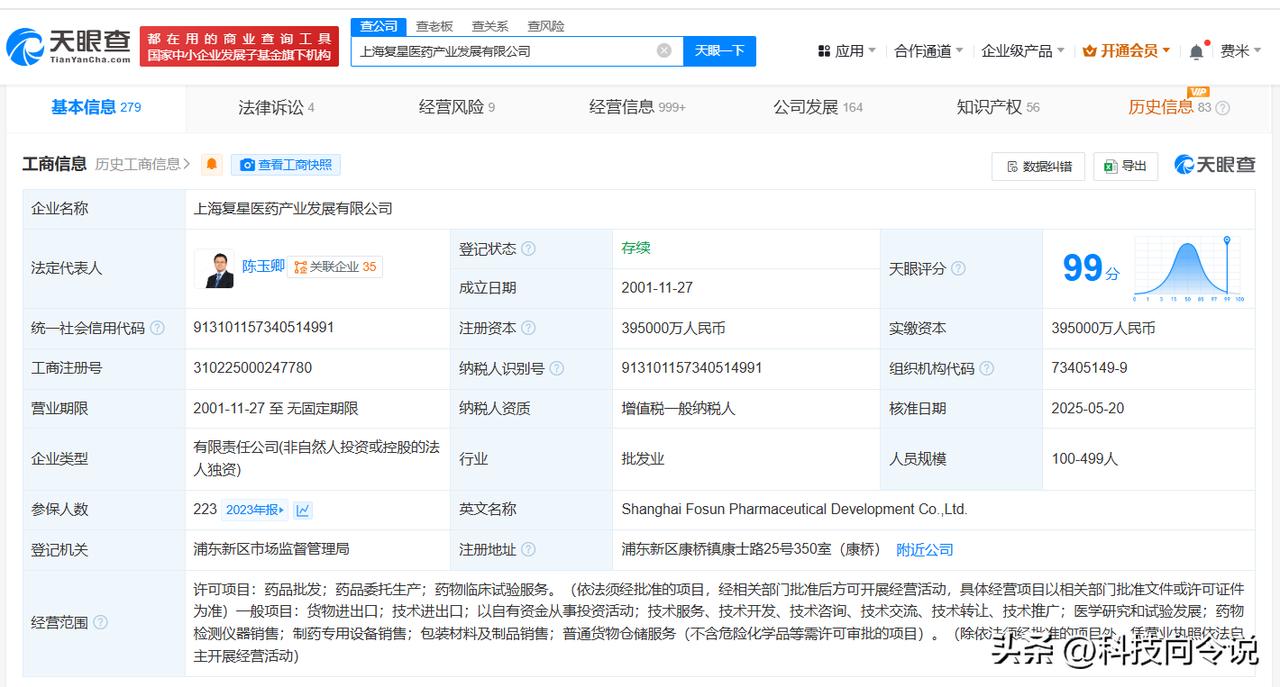1280x687 pixels.
Task: Click the 陈玉卿 portrait photo
Action: coord(215,269)
